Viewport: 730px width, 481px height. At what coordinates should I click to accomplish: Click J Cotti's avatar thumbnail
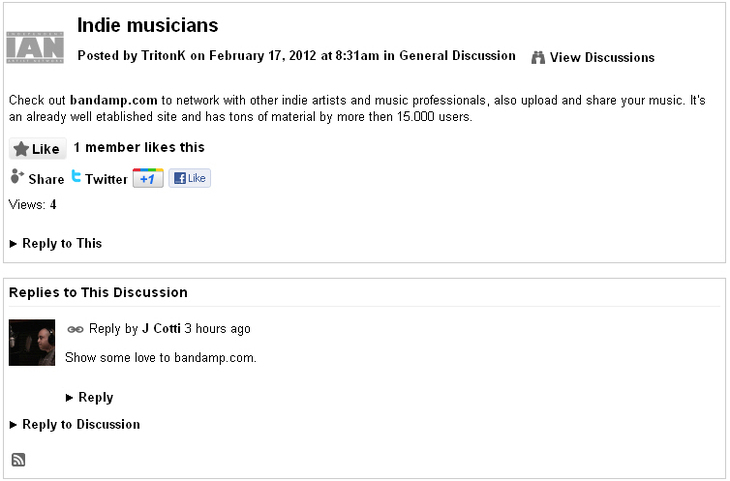32,342
